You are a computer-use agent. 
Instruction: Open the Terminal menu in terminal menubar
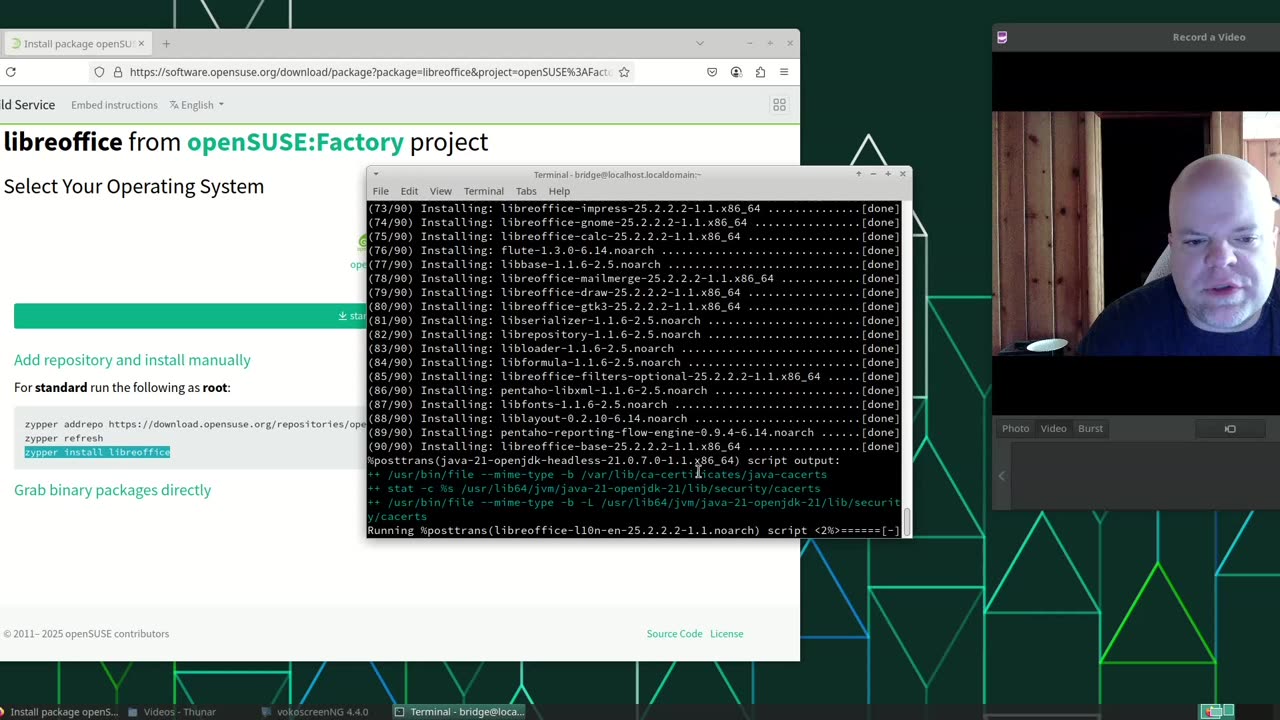(483, 191)
